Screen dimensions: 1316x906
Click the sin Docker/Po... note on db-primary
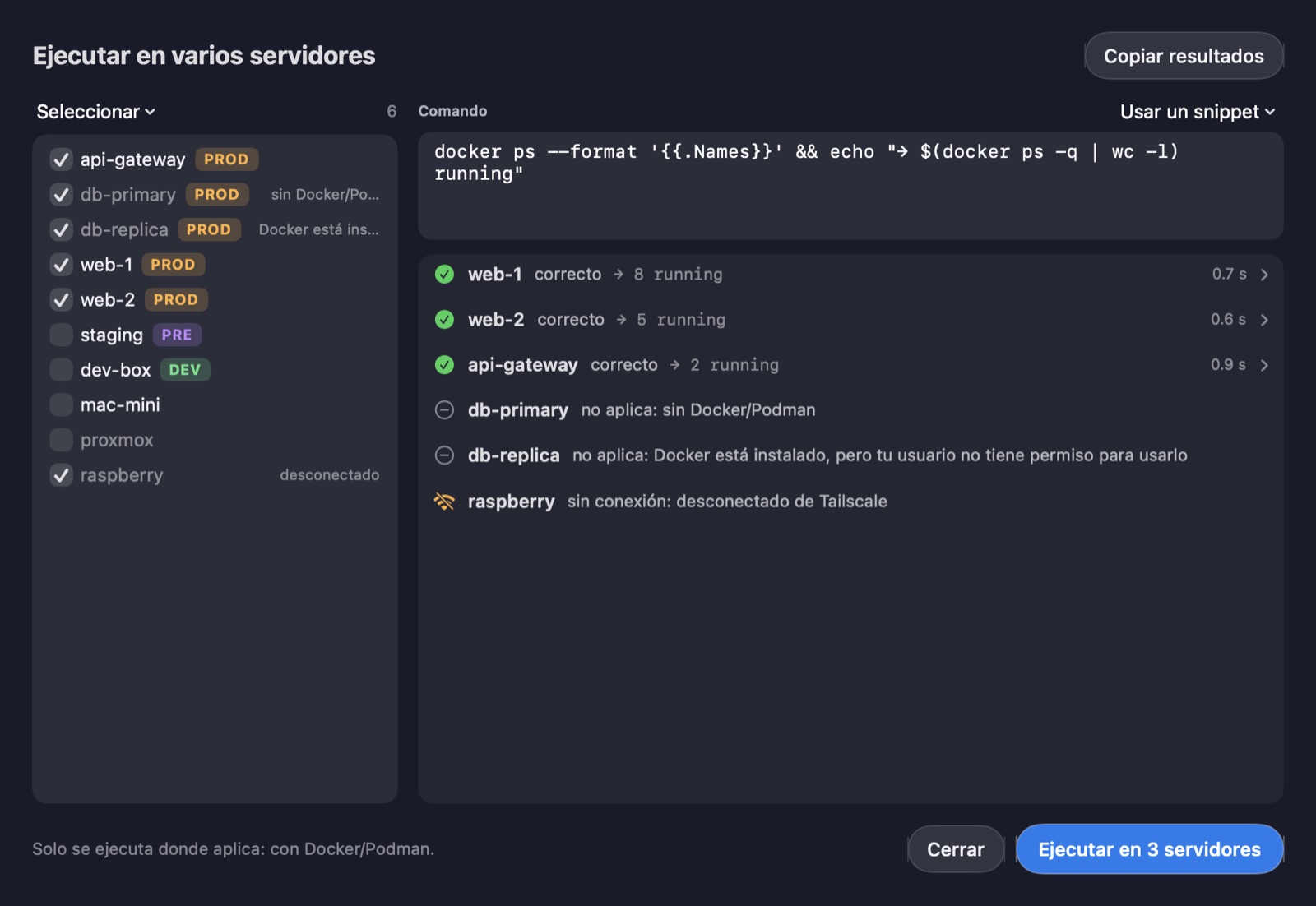click(325, 195)
